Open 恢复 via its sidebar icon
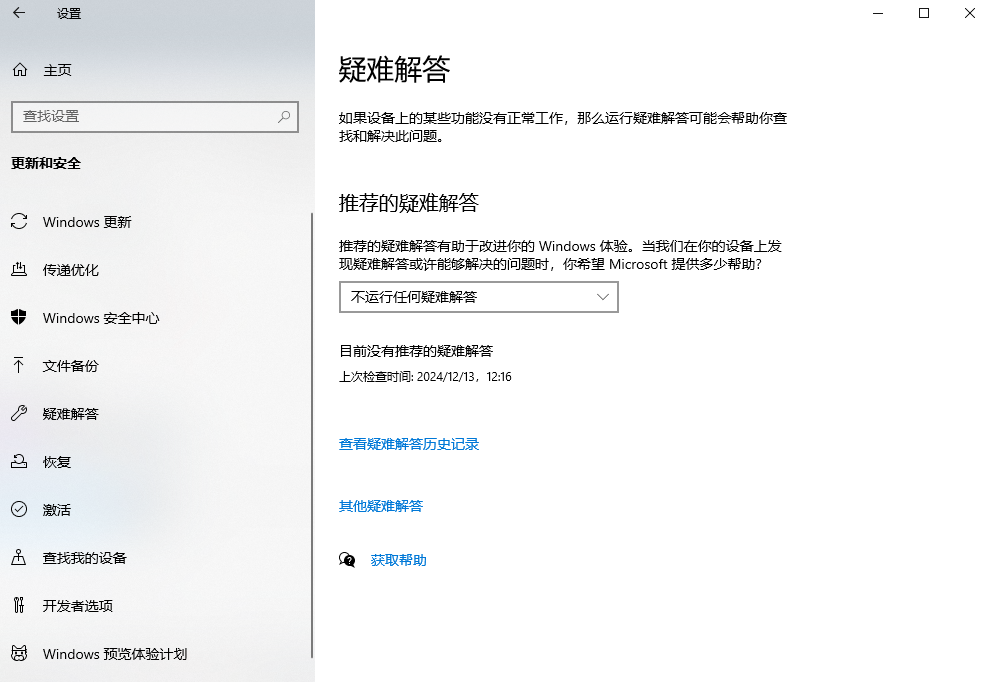The height and width of the screenshot is (682, 987). 19,462
